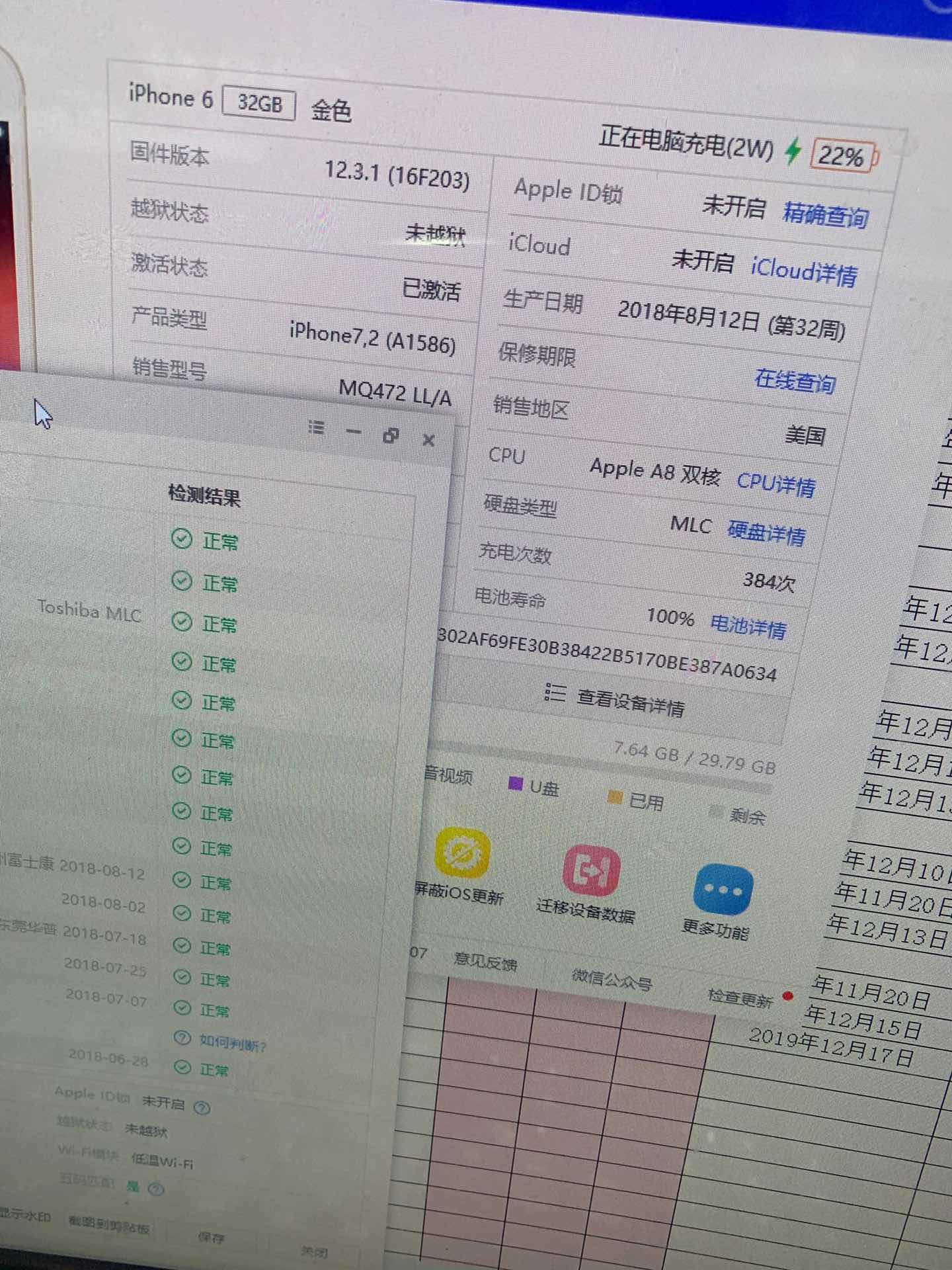The image size is (952, 1270).
Task: Select the sales model MQ472 LL/A
Action: point(395,392)
